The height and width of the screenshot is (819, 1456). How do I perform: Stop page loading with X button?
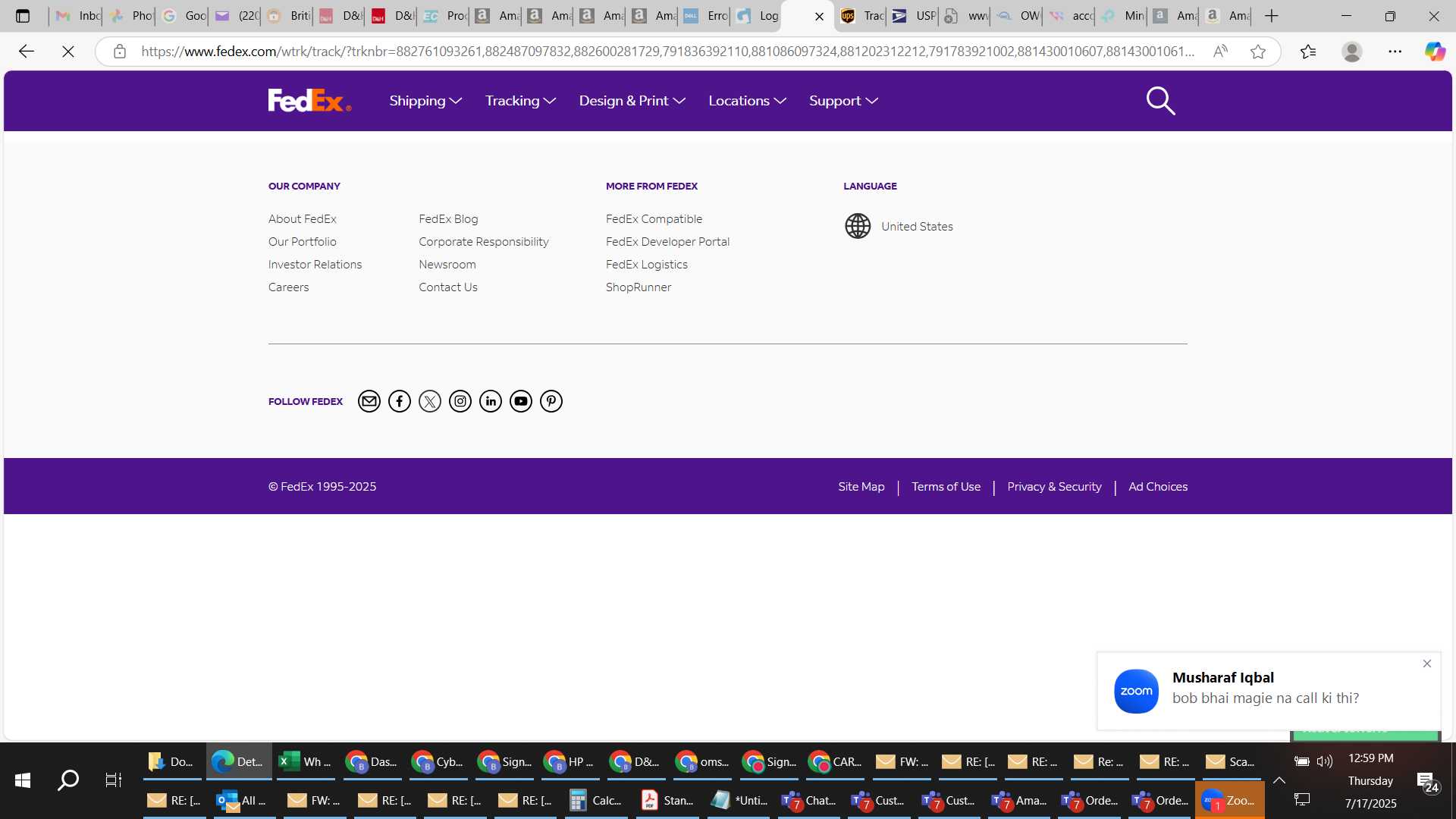pyautogui.click(x=68, y=52)
